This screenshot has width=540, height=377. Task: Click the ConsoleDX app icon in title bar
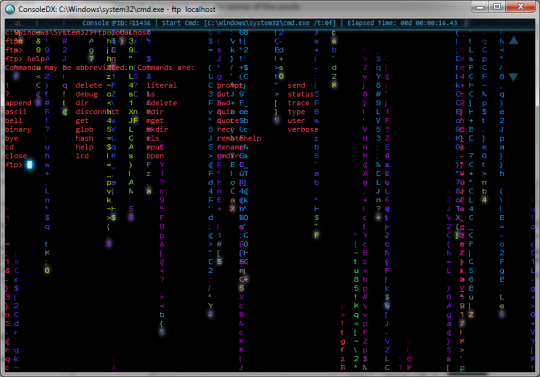[x=10, y=9]
